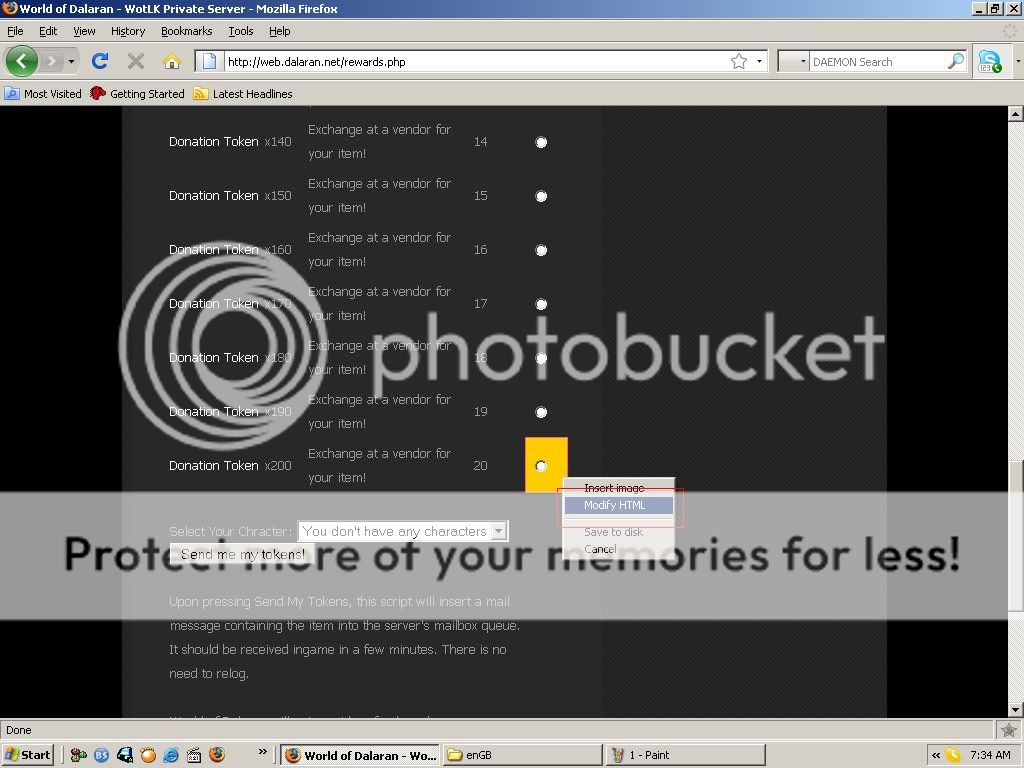
Task: Click the page scrollbar up arrow
Action: pos(1015,114)
